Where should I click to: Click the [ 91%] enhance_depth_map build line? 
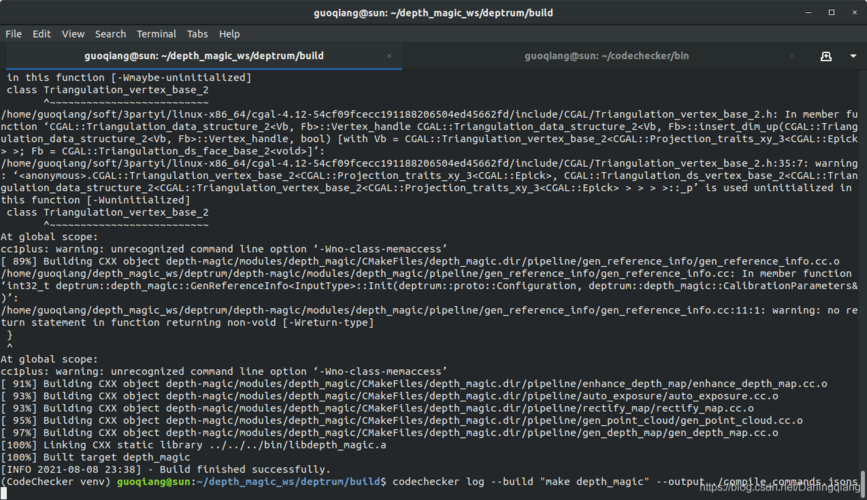[414, 384]
